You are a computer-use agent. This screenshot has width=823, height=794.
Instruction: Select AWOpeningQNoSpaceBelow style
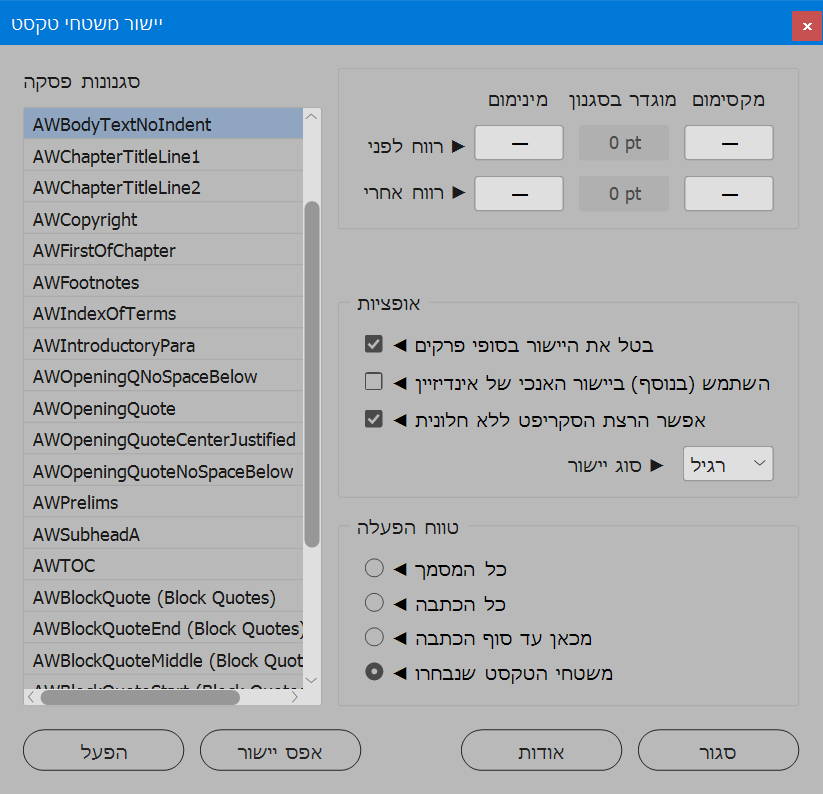163,376
